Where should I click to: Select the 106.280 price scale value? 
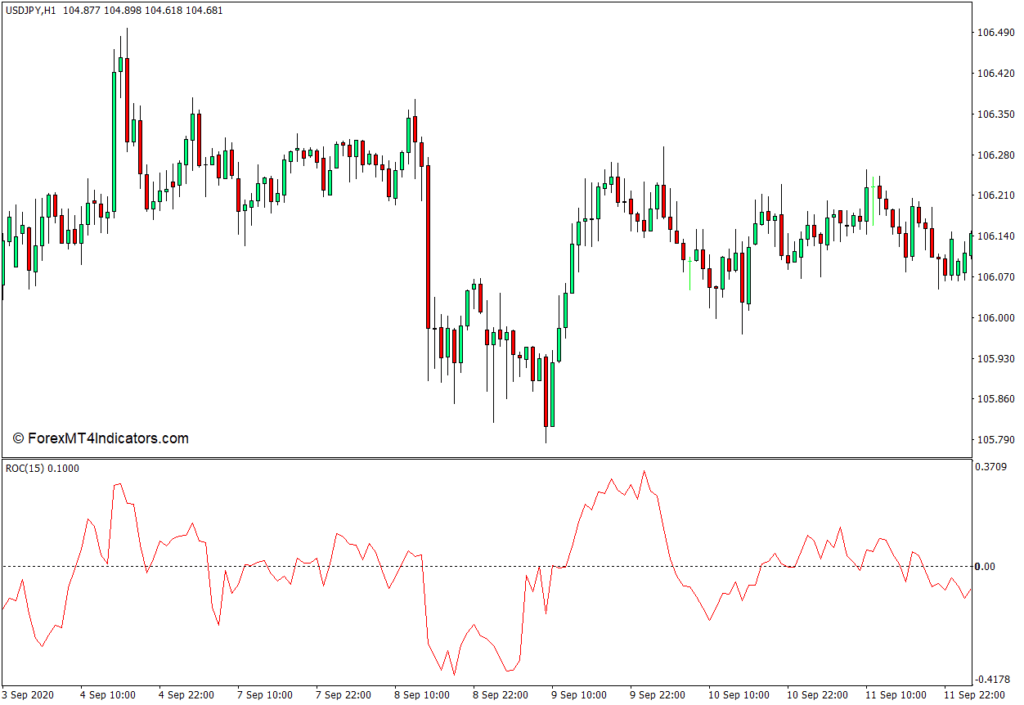(993, 155)
